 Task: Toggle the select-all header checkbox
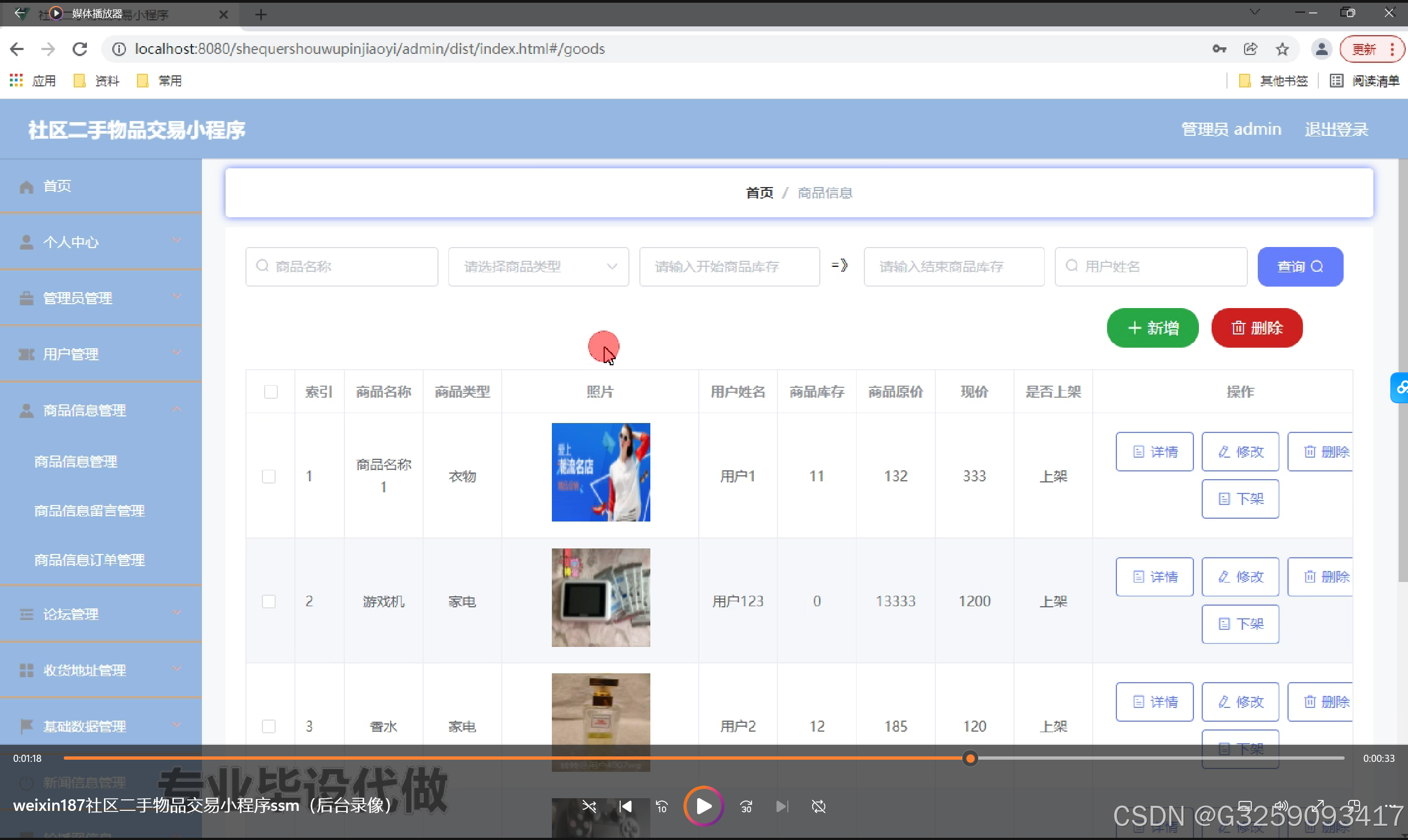tap(271, 392)
